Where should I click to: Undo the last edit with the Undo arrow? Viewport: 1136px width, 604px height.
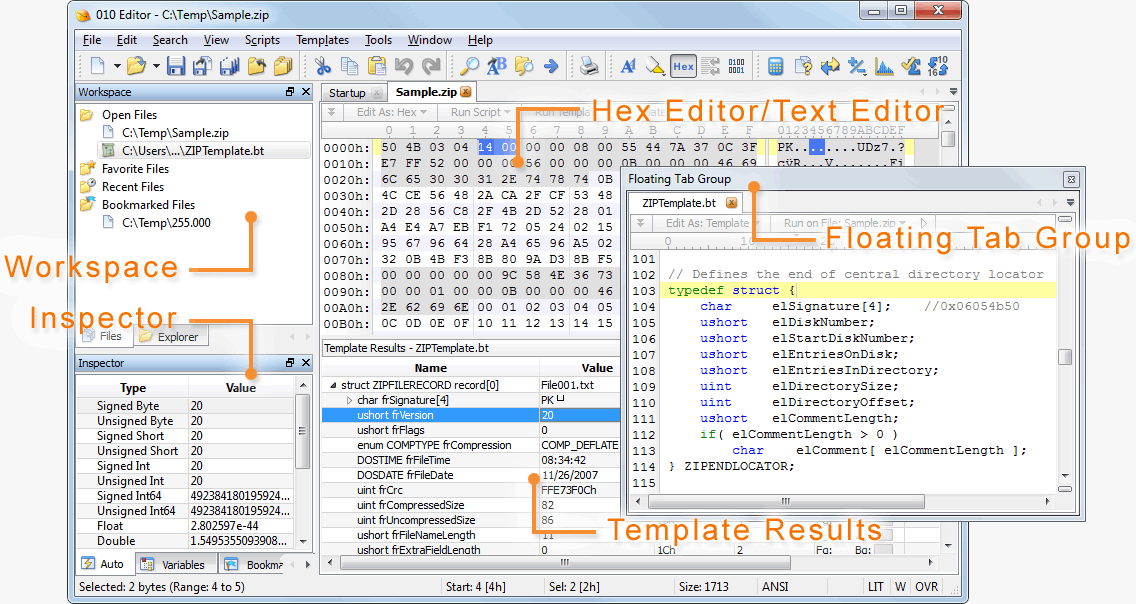pos(404,67)
